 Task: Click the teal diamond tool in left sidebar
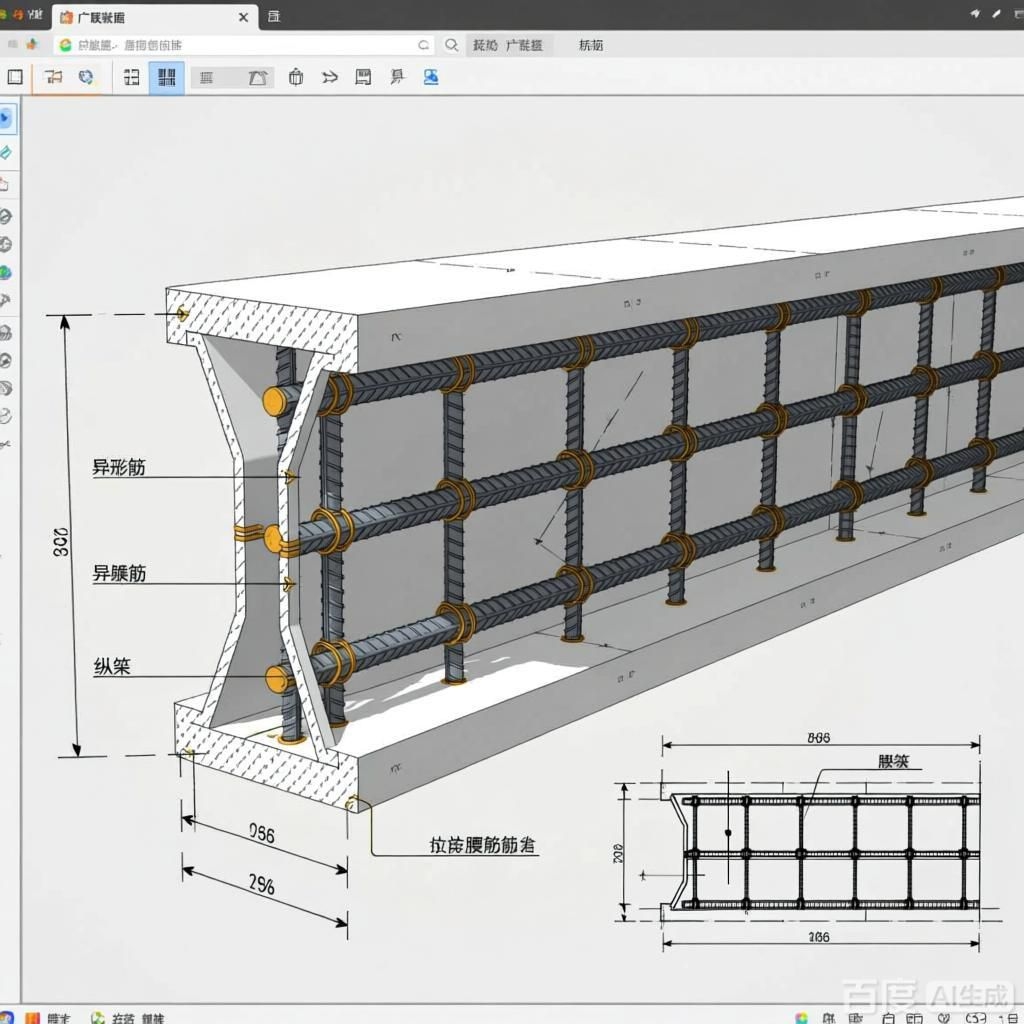coord(6,152)
